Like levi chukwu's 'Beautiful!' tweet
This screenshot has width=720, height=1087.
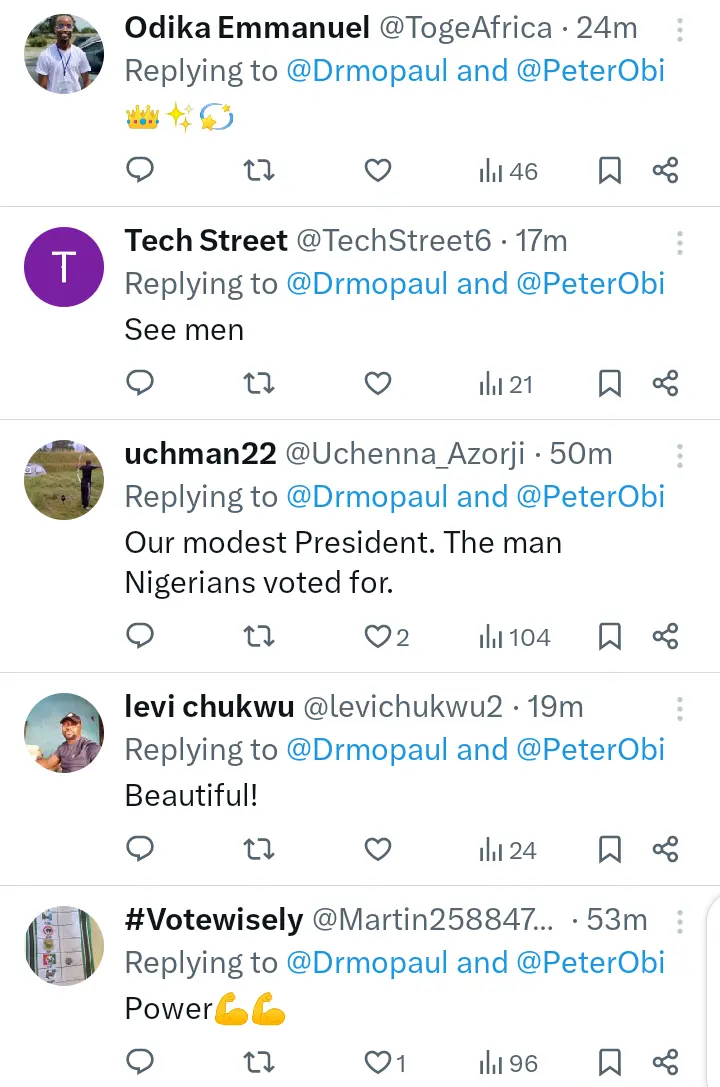click(x=377, y=850)
